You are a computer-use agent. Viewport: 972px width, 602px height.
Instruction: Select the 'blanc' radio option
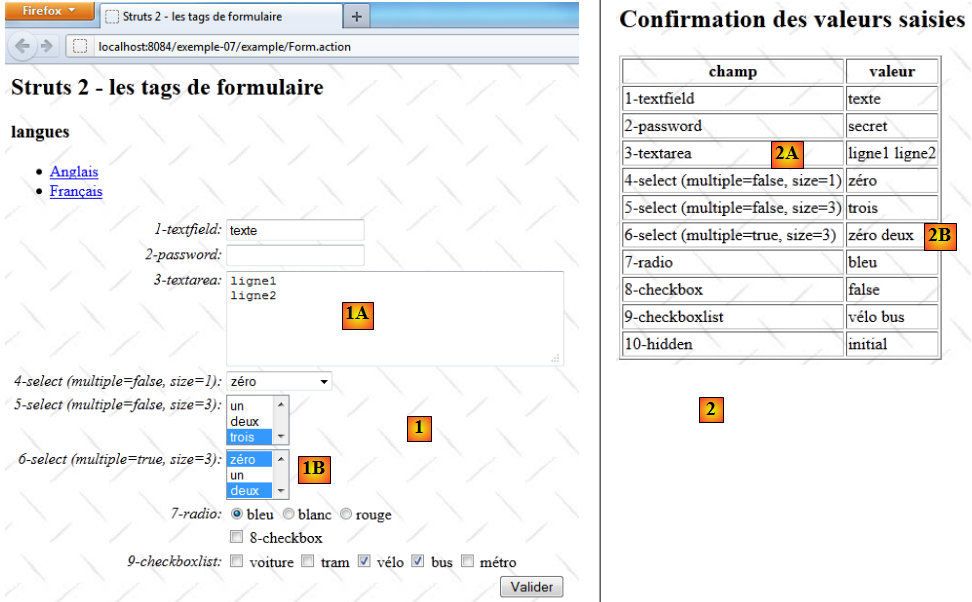(288, 514)
